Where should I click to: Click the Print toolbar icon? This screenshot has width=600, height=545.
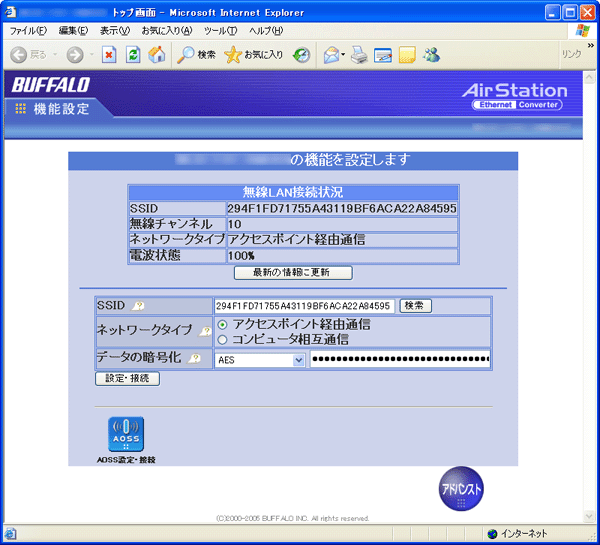point(359,55)
